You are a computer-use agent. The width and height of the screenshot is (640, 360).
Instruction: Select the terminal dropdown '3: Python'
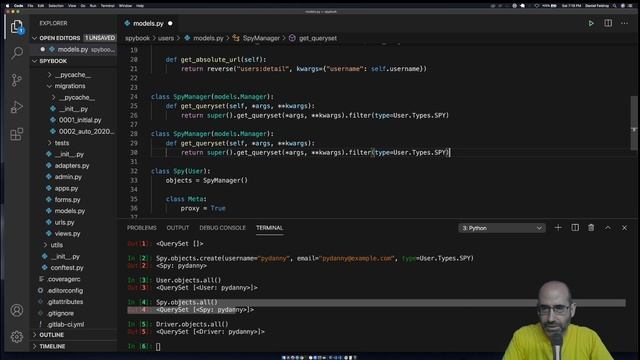click(502, 228)
